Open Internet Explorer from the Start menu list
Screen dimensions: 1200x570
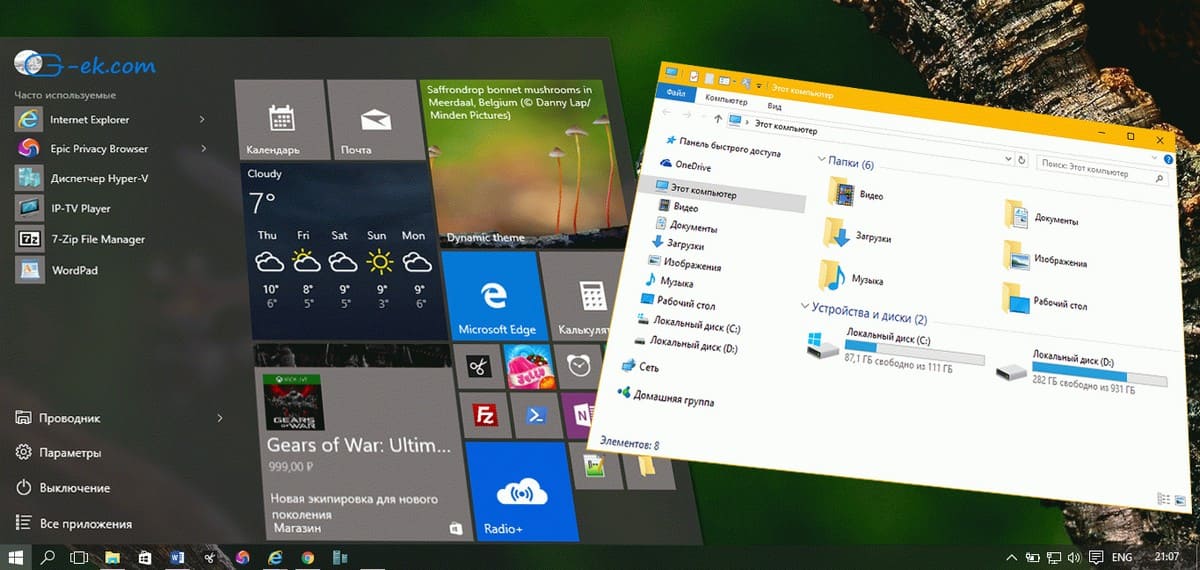click(x=72, y=119)
